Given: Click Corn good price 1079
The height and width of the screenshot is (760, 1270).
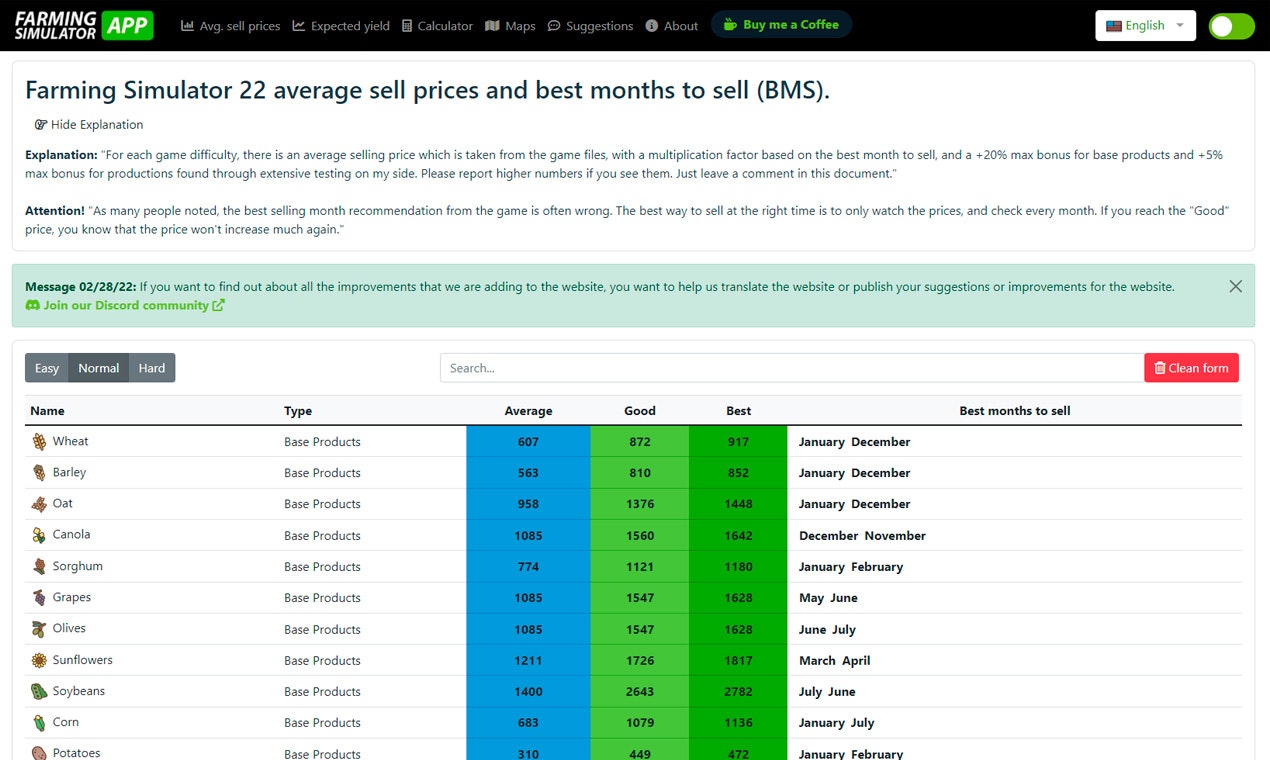Looking at the screenshot, I should [x=640, y=723].
